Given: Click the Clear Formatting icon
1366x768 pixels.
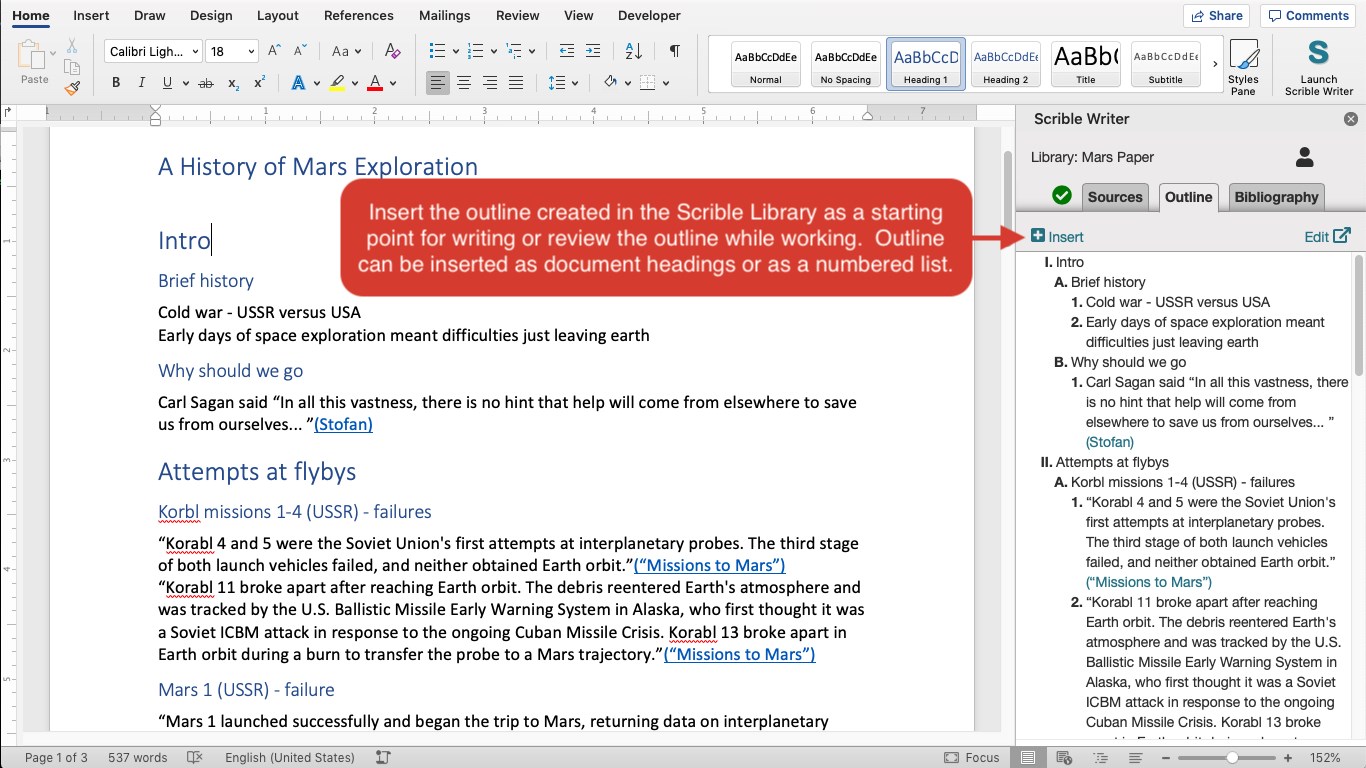Looking at the screenshot, I should click(392, 51).
